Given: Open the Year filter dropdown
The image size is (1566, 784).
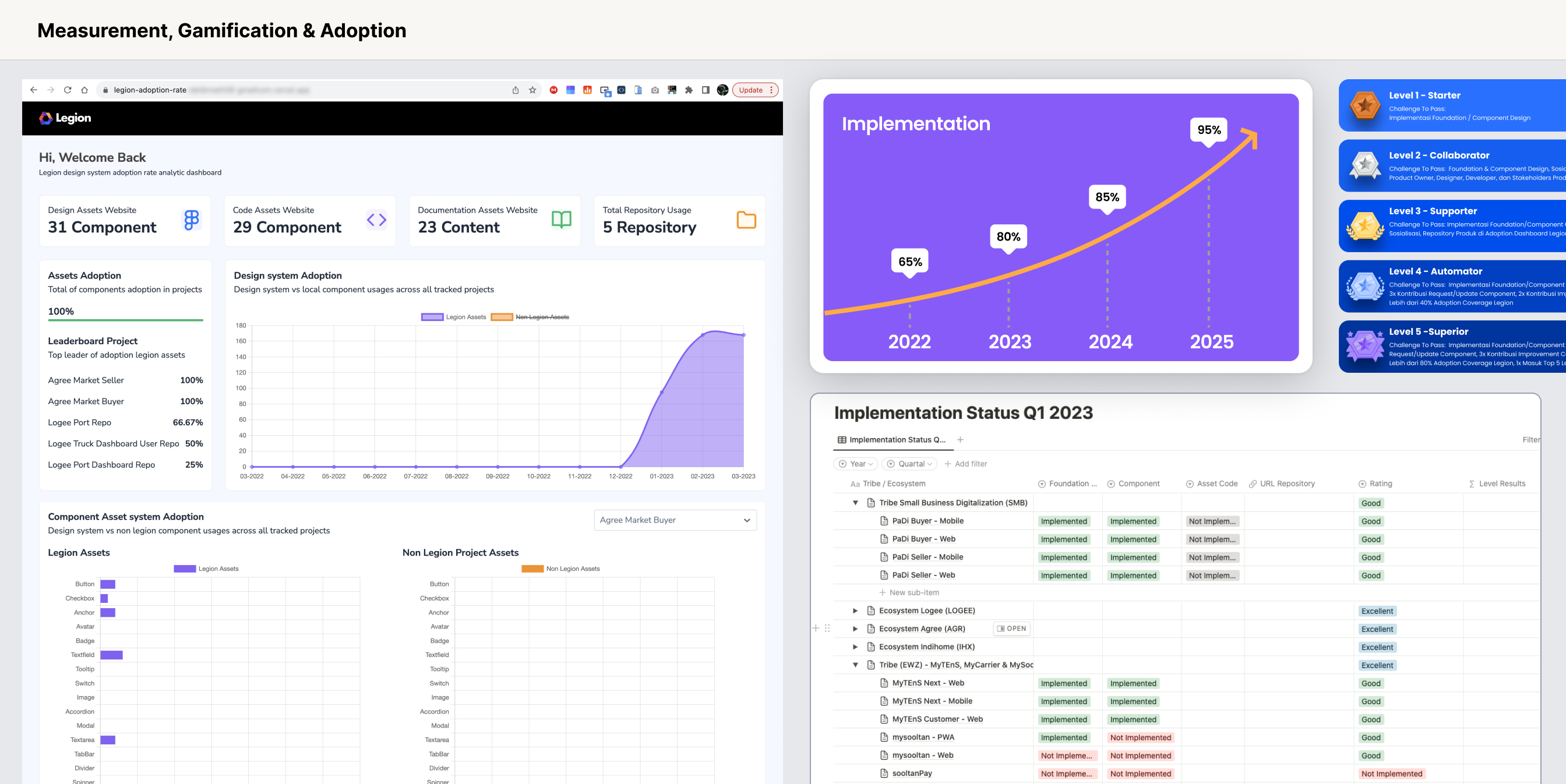Looking at the screenshot, I should click(856, 464).
